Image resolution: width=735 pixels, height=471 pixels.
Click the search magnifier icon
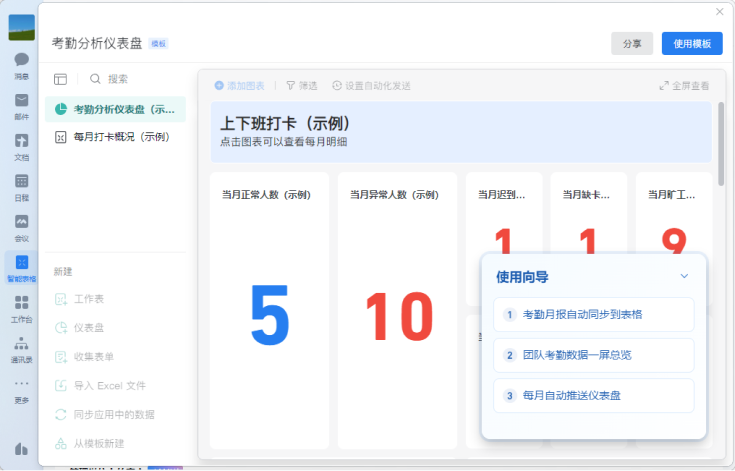(x=95, y=79)
